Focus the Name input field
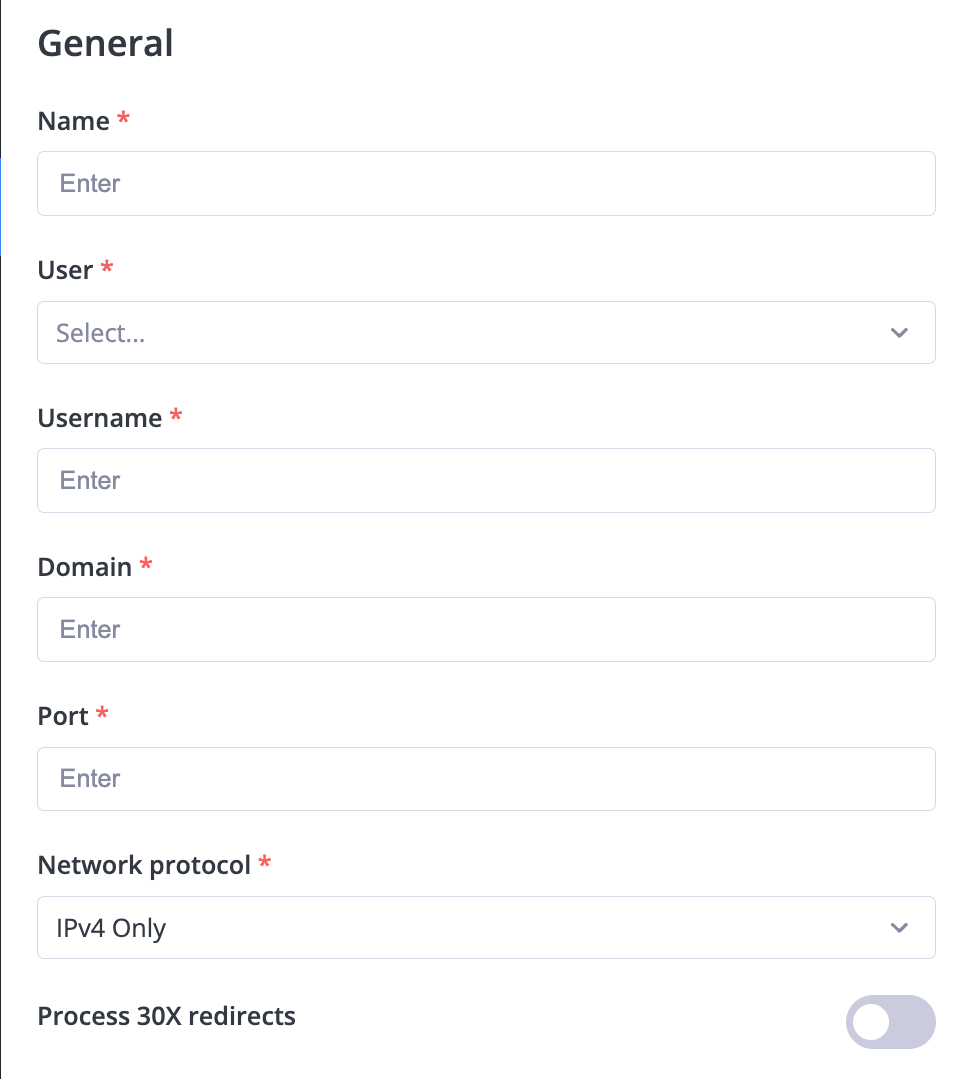This screenshot has width=972, height=1079. point(486,184)
